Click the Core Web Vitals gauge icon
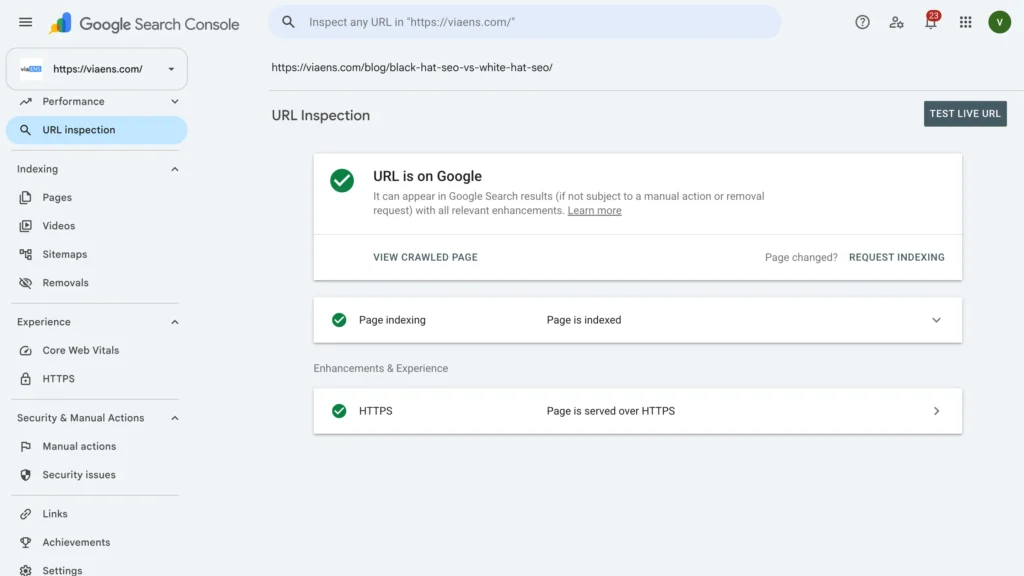Image resolution: width=1024 pixels, height=576 pixels. tap(25, 351)
